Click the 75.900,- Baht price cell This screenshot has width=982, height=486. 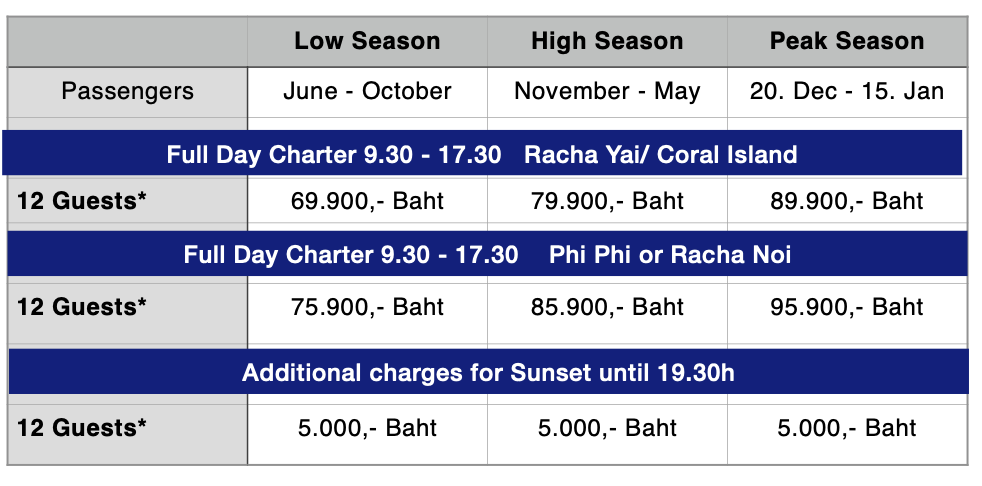367,308
